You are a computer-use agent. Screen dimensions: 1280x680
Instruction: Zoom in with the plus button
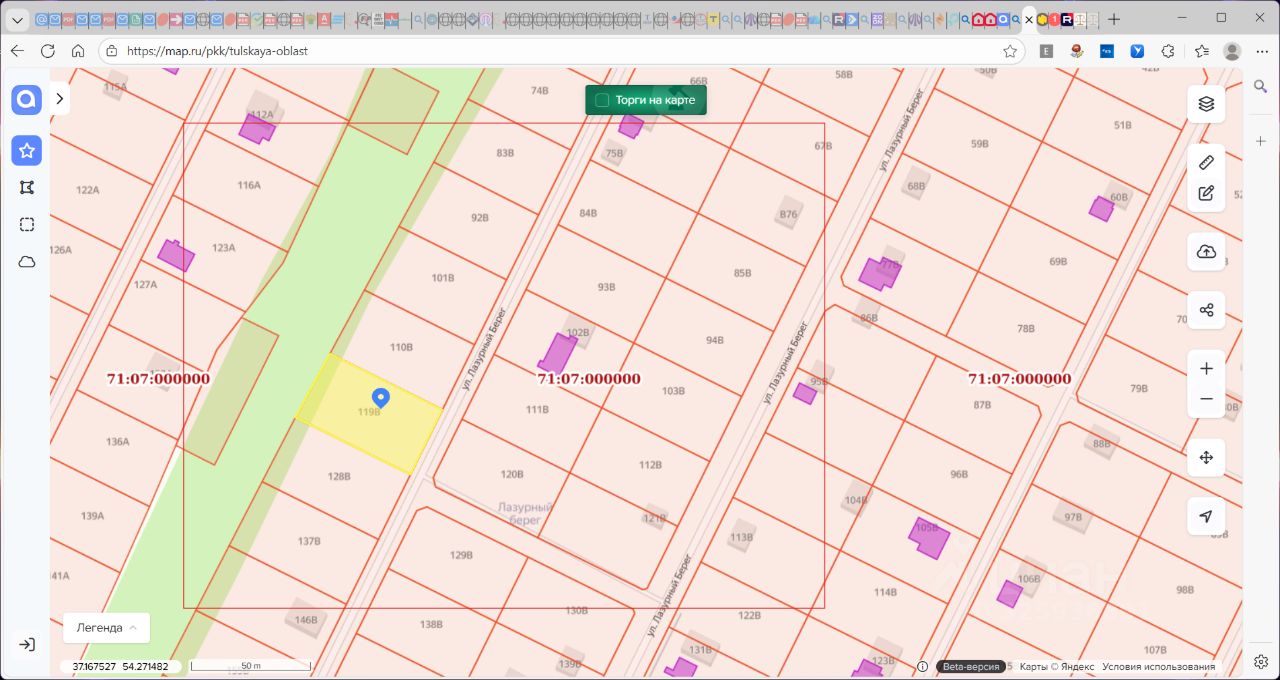tap(1206, 369)
